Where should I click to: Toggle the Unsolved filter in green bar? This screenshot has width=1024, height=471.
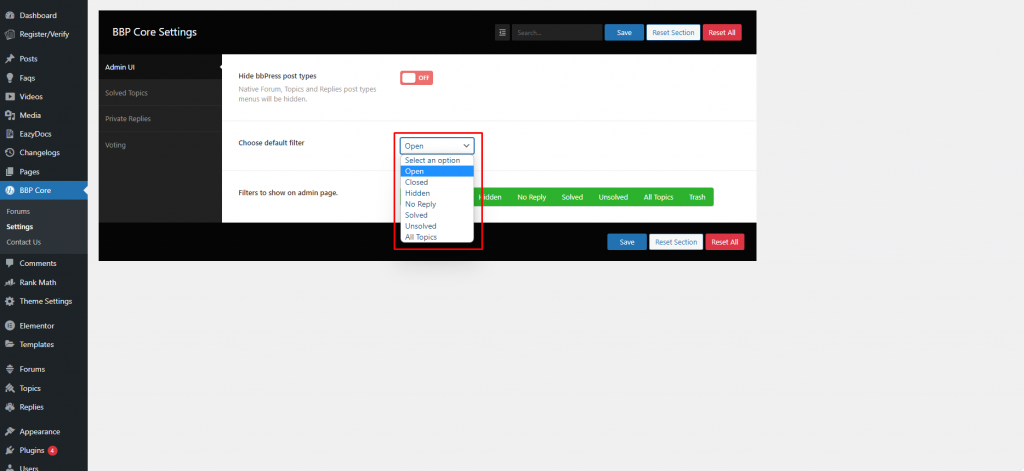[x=613, y=197]
